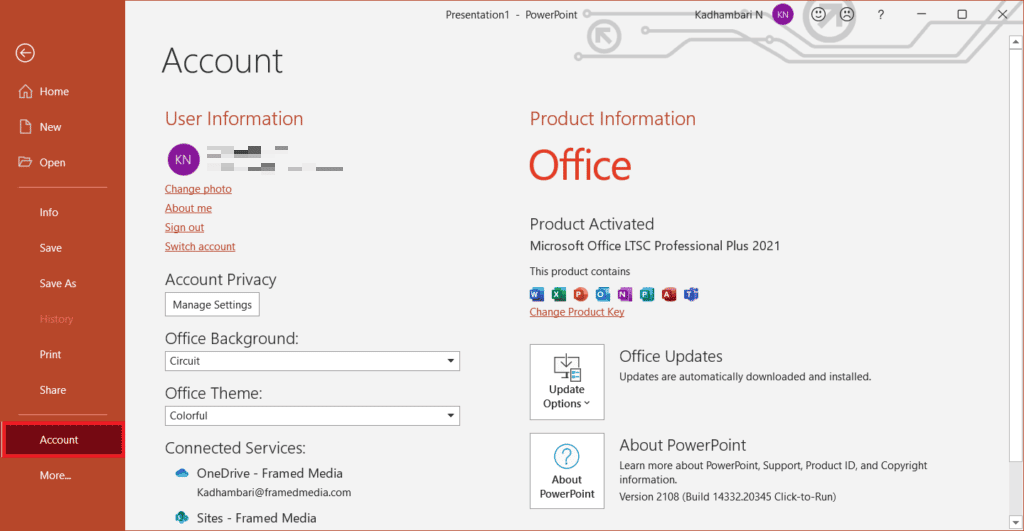The width and height of the screenshot is (1024, 531).
Task: Open the About me link
Action: 188,208
